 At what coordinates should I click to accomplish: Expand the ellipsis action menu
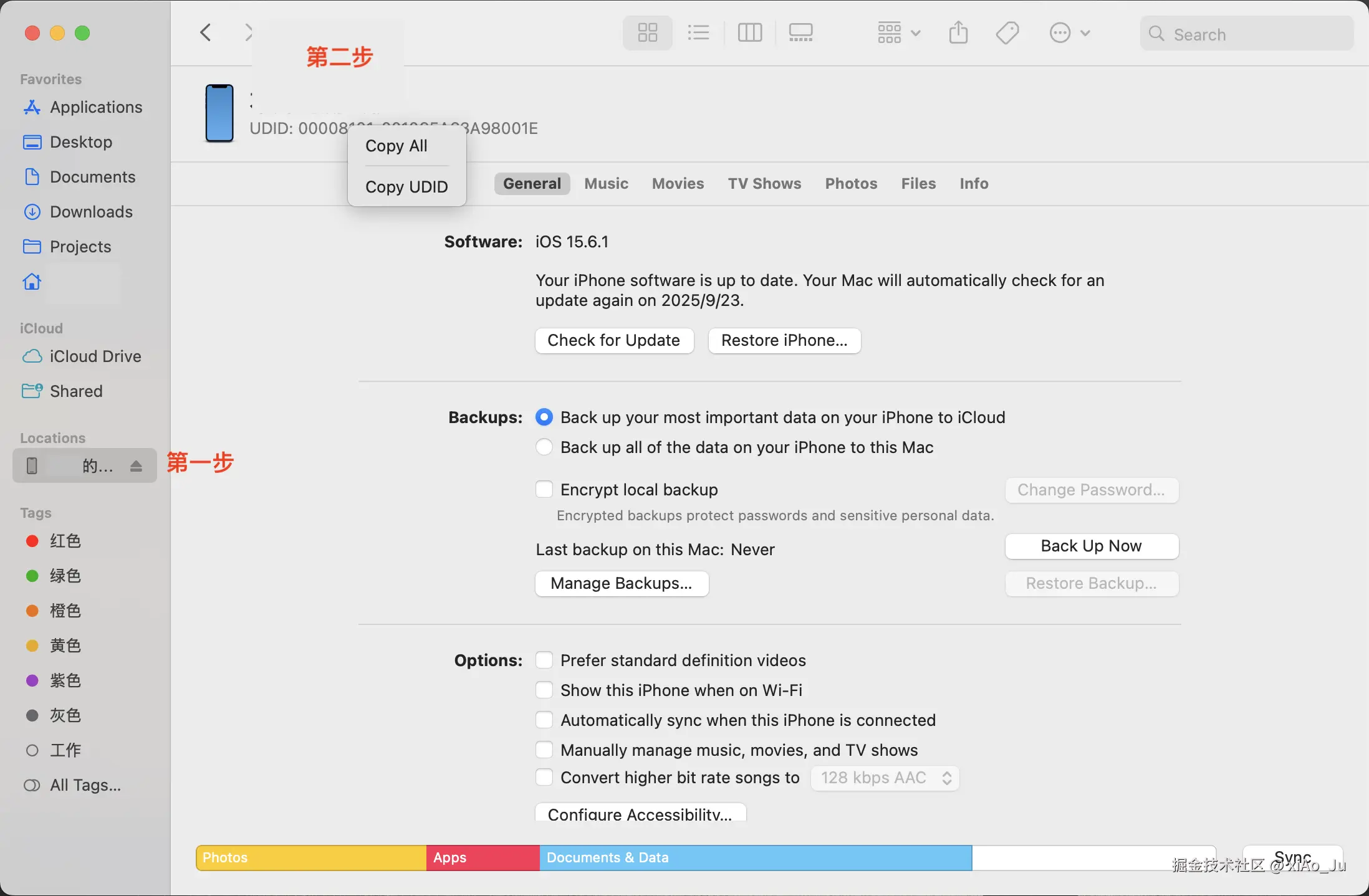[x=1069, y=32]
